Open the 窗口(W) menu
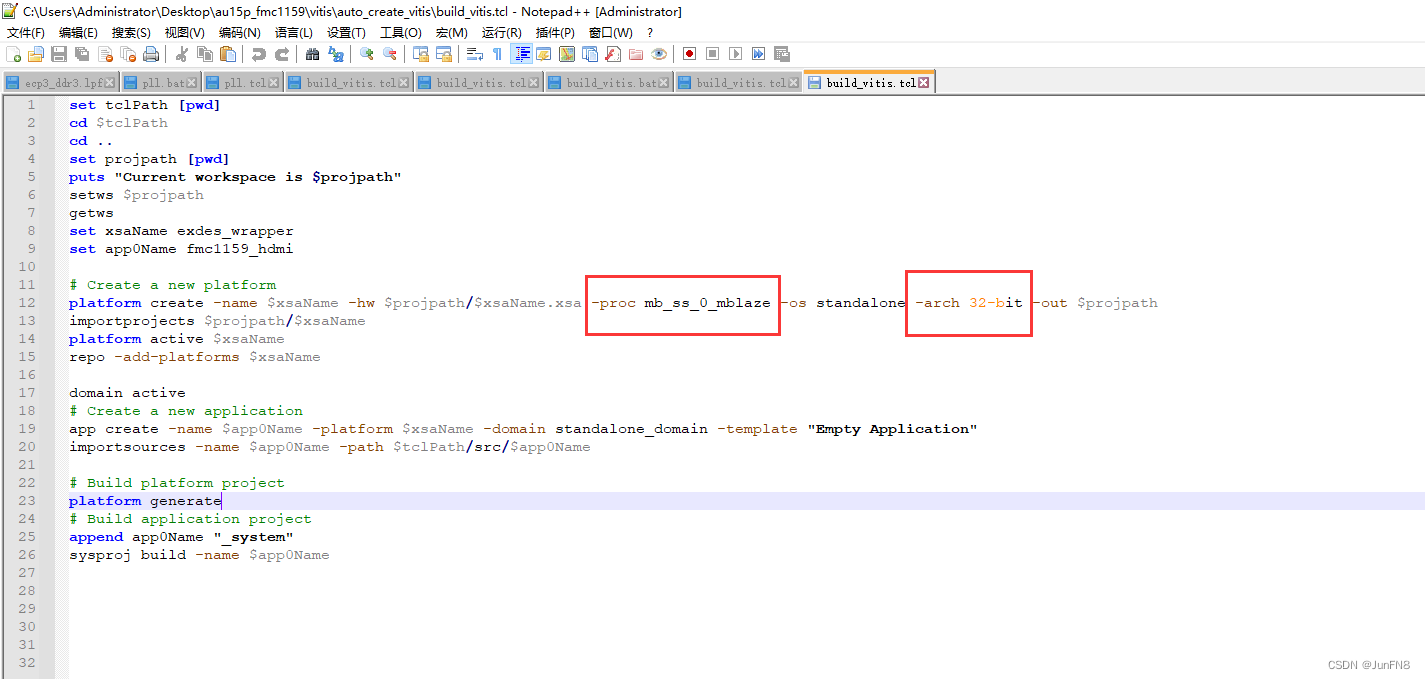 coord(610,33)
